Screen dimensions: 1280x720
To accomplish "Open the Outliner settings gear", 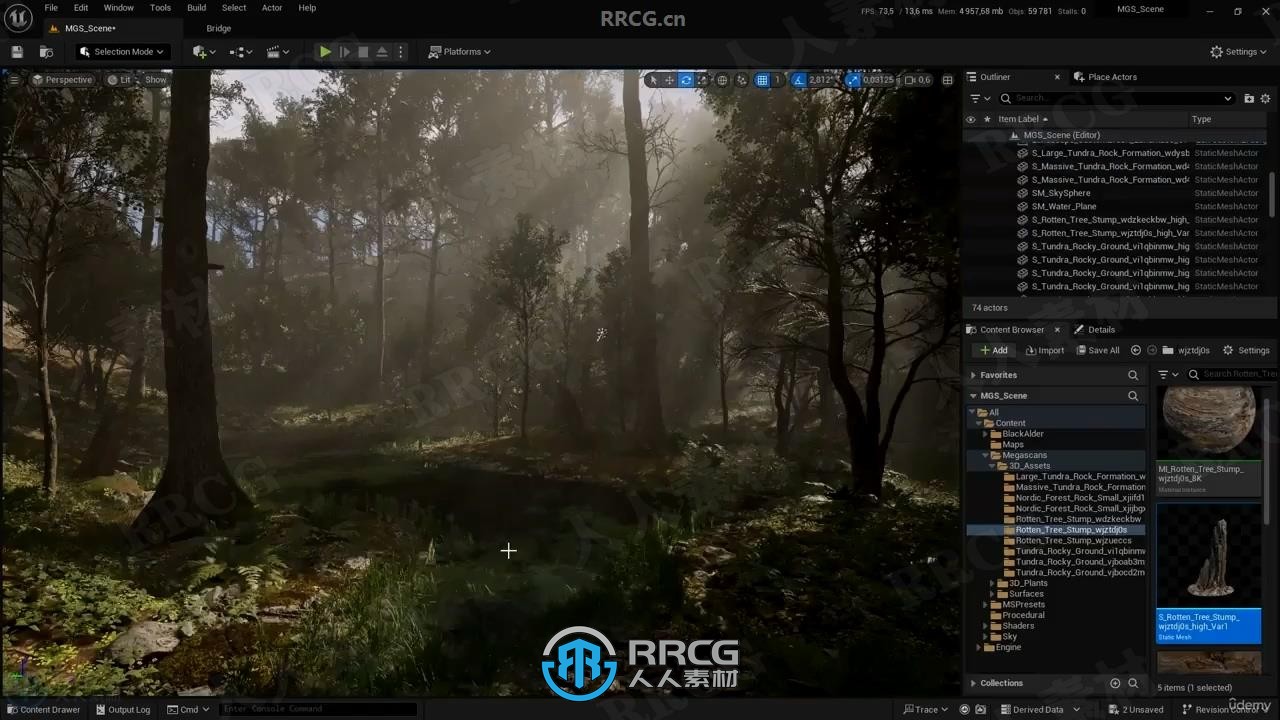I will (x=1265, y=98).
